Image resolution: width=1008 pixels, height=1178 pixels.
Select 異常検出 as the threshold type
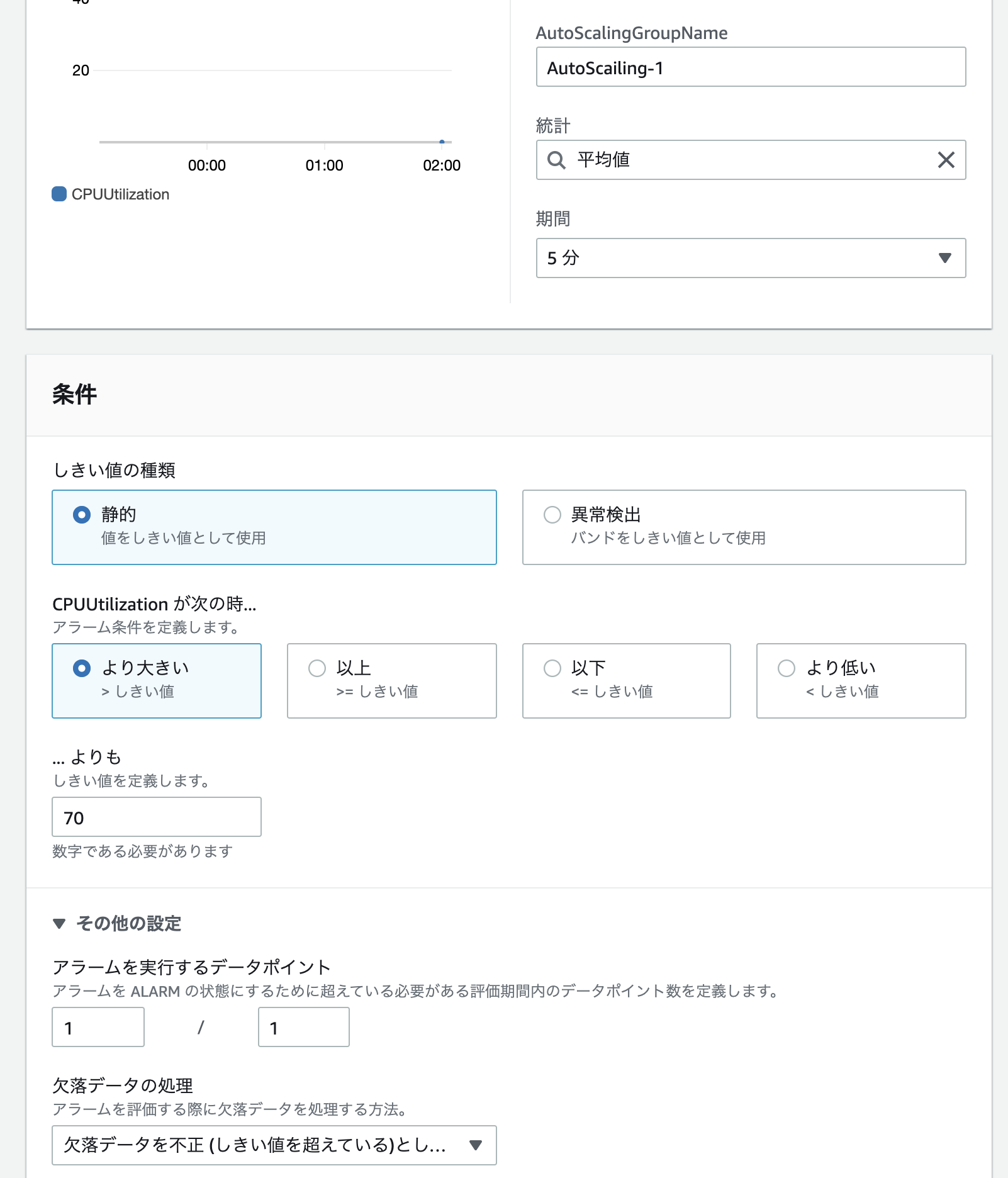(x=553, y=515)
